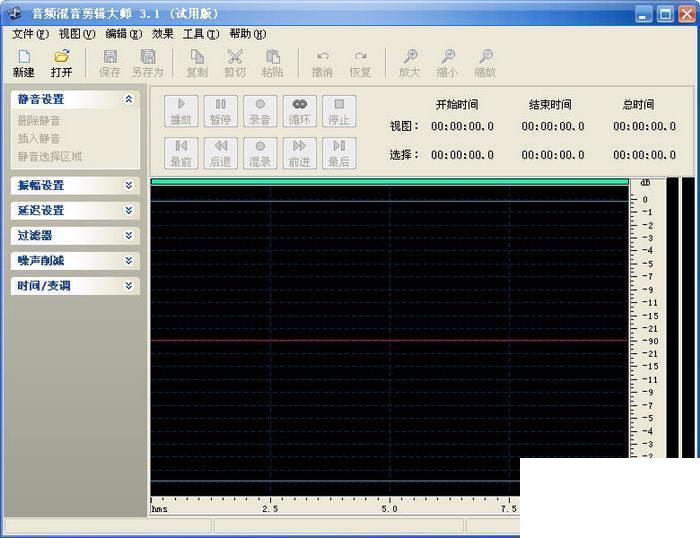Image resolution: width=700 pixels, height=538 pixels.
Task: Click the 开始时间 column header
Action: pos(457,104)
